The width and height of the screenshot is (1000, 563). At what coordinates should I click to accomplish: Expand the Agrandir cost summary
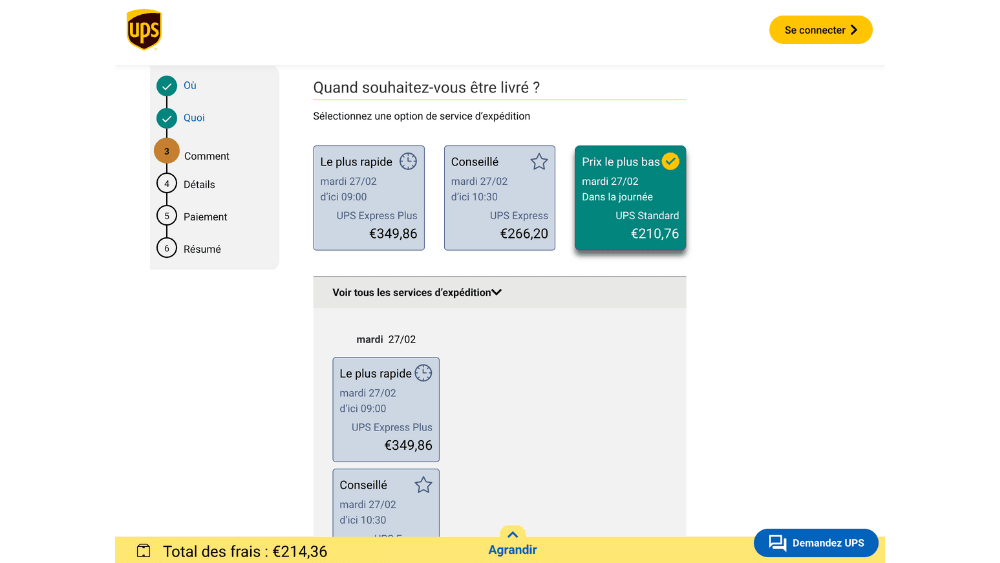[x=512, y=550]
